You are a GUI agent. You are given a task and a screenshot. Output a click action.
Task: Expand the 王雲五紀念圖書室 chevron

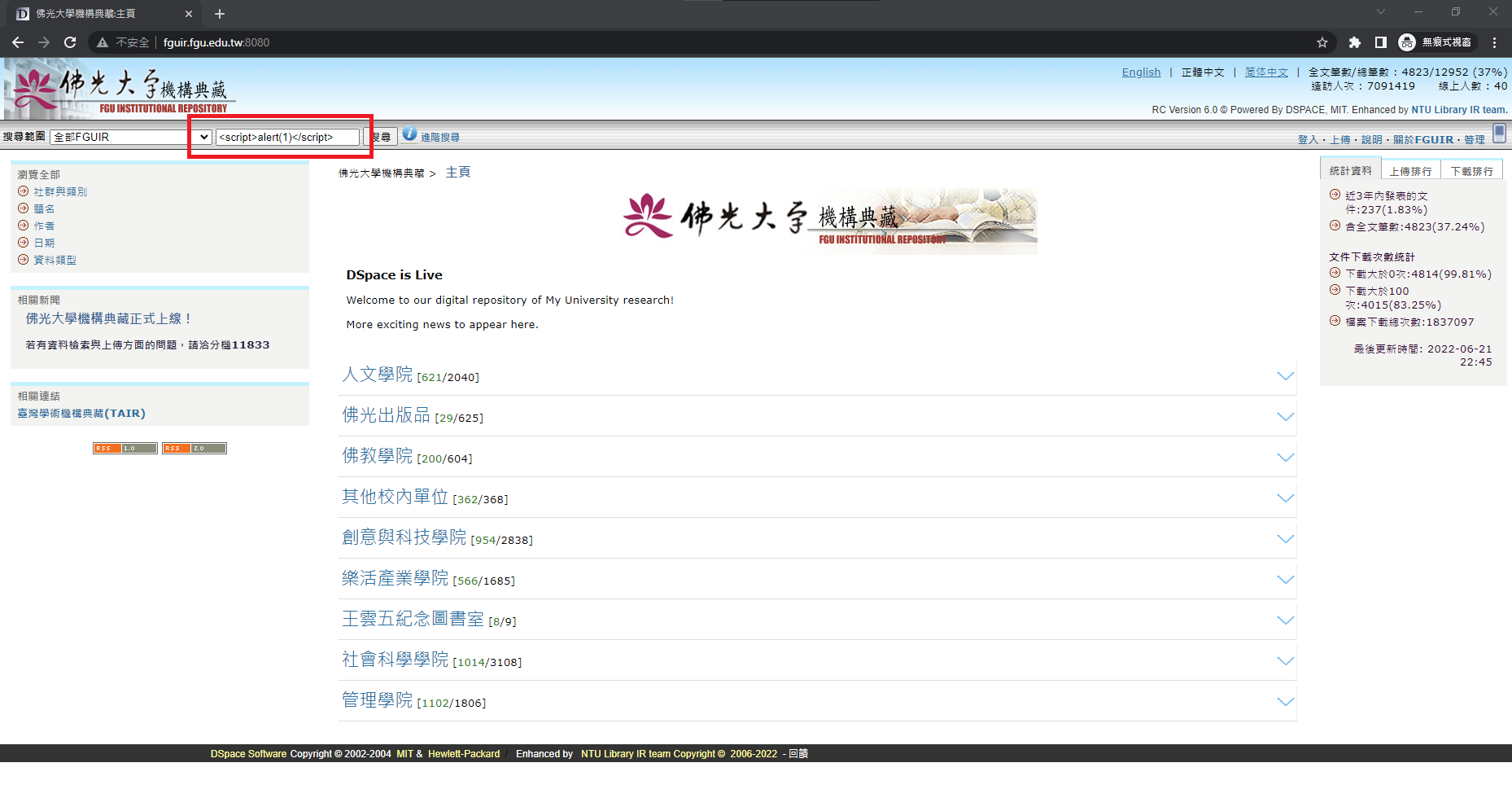coord(1286,620)
